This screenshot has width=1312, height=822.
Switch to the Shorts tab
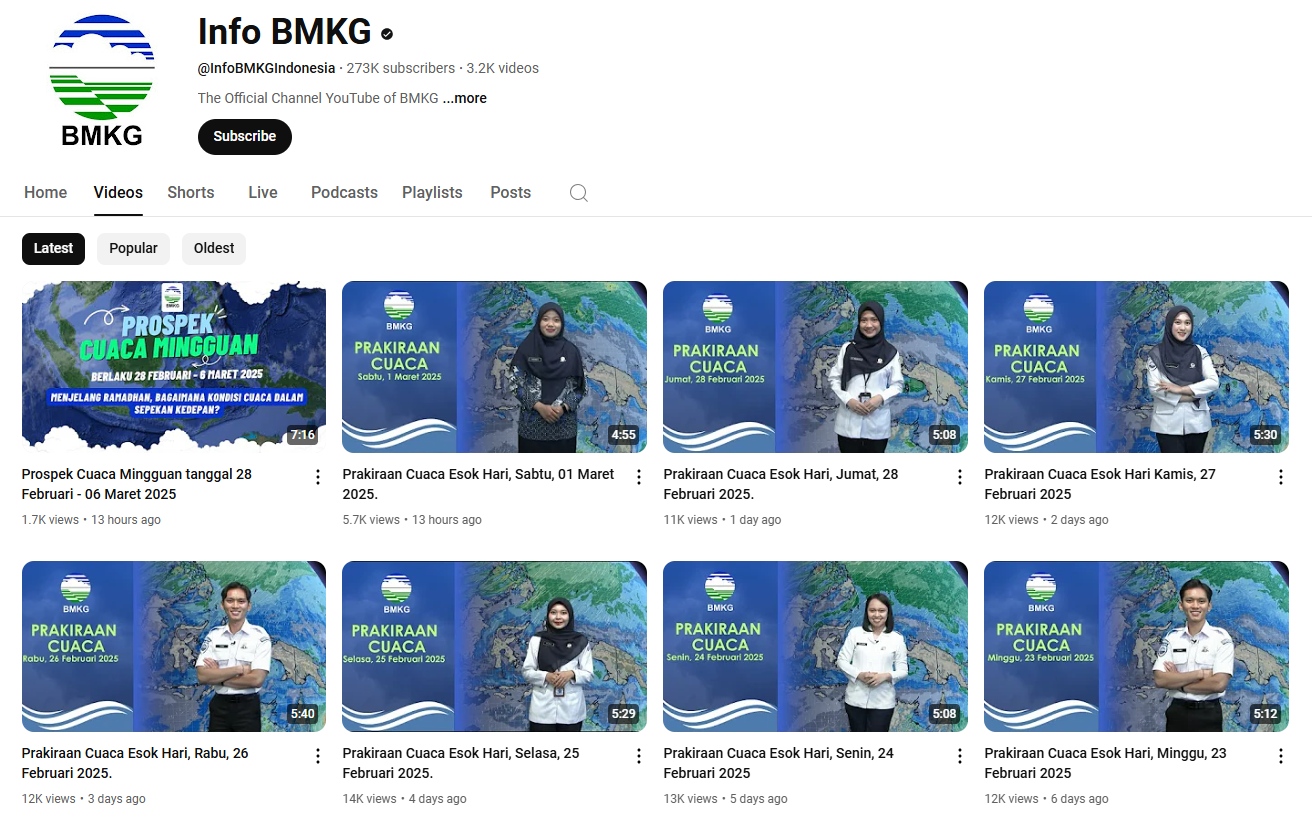(190, 193)
